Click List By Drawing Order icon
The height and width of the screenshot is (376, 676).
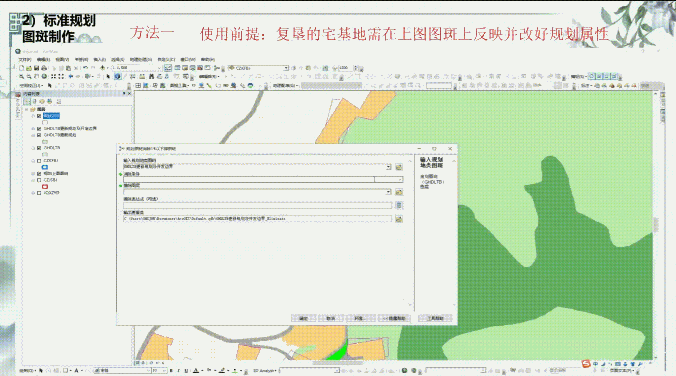(27, 101)
